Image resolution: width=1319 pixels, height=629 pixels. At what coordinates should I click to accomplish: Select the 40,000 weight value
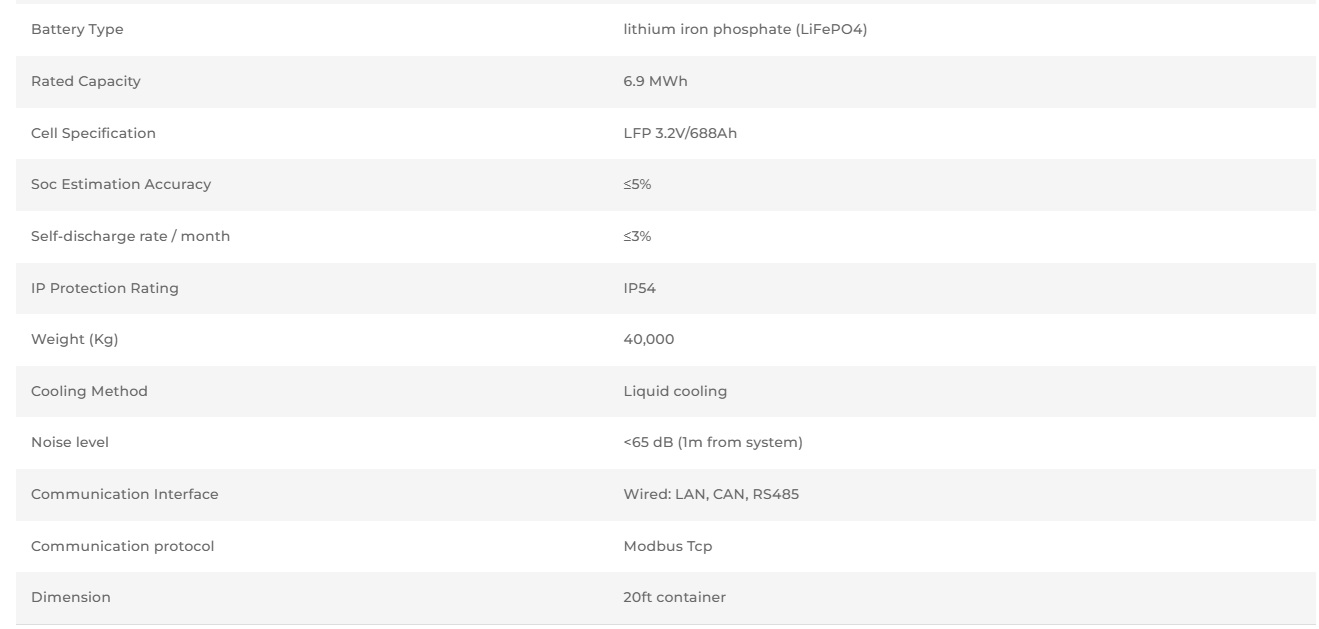coord(649,340)
